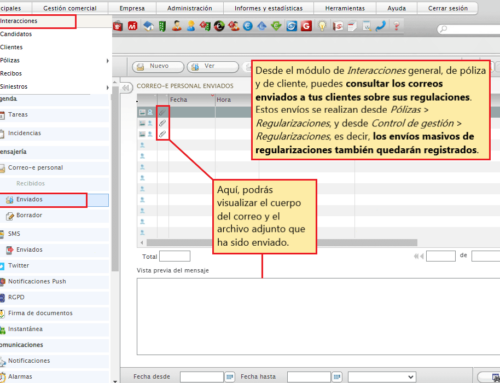Image resolution: width=500 pixels, height=383 pixels.
Task: Click the horizontal scrollbar under the list
Action: pyautogui.click(x=282, y=242)
